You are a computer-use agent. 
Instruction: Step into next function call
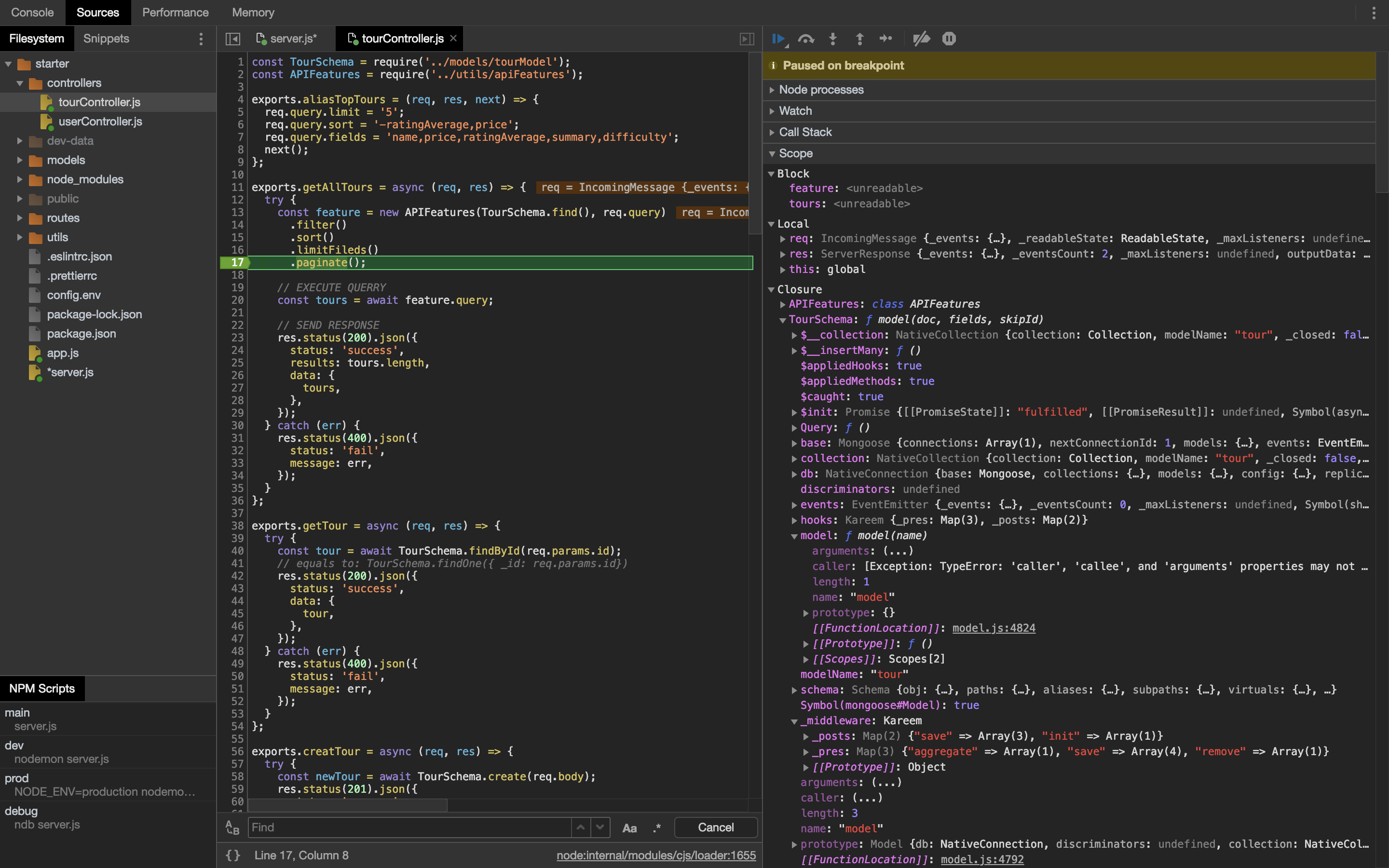(833, 39)
